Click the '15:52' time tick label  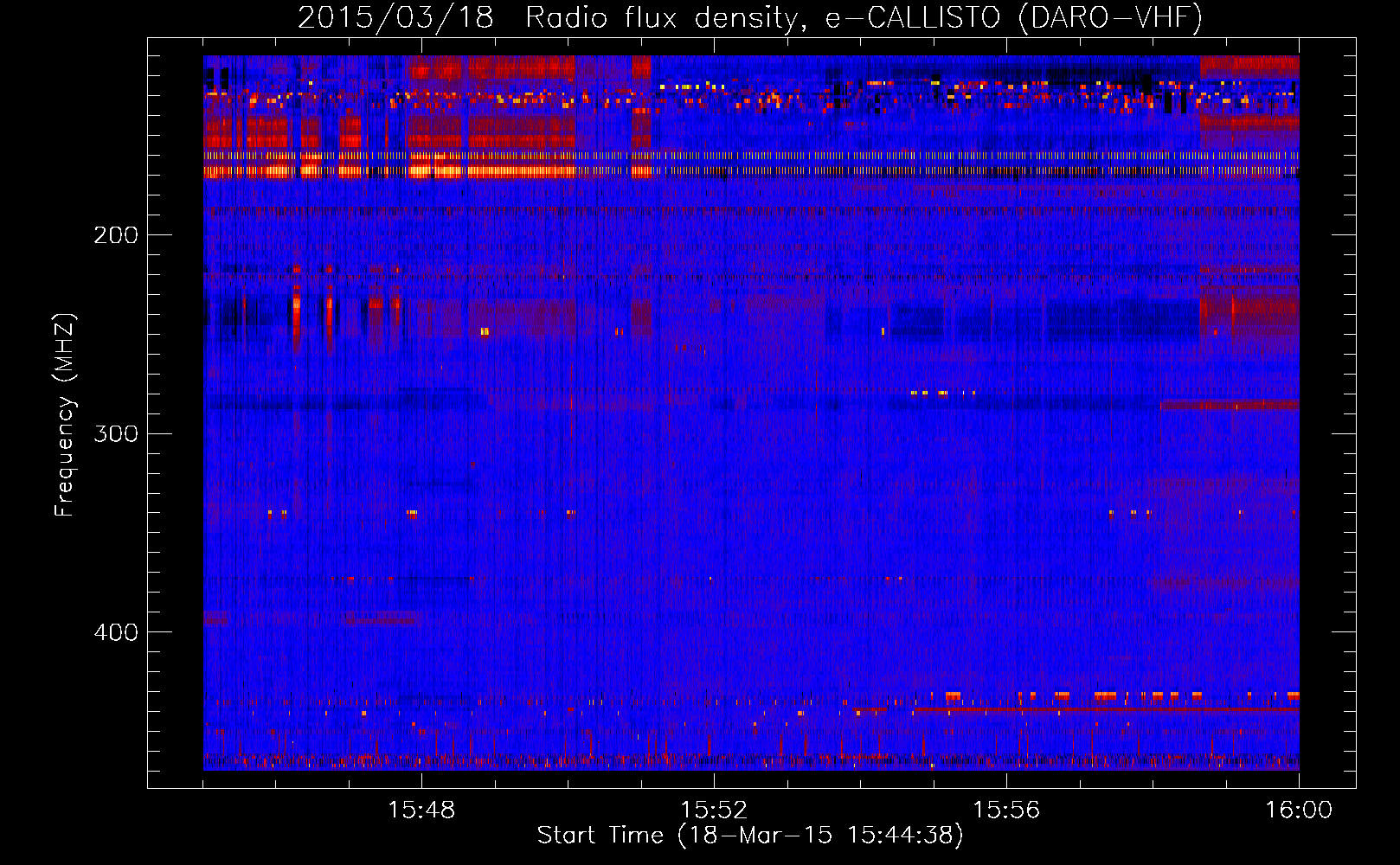point(714,811)
